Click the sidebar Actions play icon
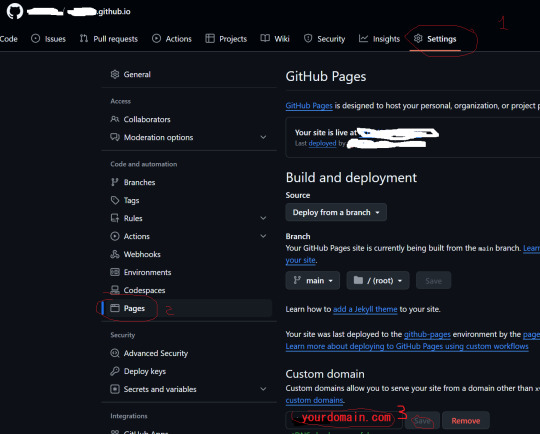540x434 pixels. click(x=115, y=236)
